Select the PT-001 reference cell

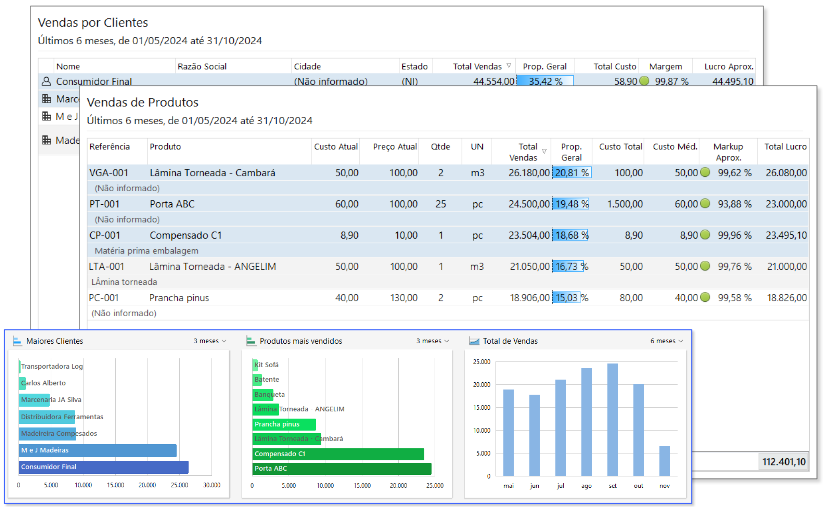pos(104,203)
